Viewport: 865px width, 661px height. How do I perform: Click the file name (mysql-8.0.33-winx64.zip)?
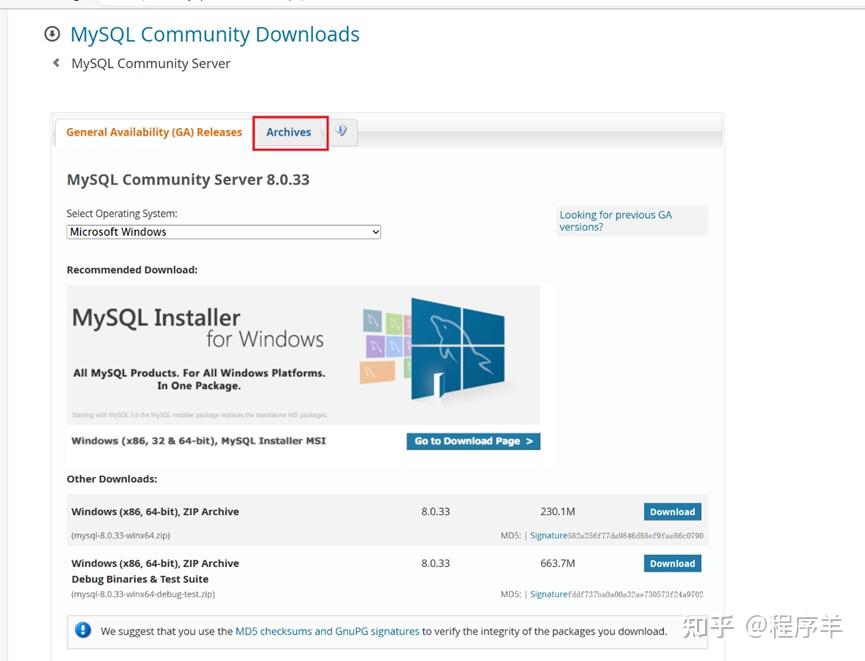pyautogui.click(x=121, y=535)
